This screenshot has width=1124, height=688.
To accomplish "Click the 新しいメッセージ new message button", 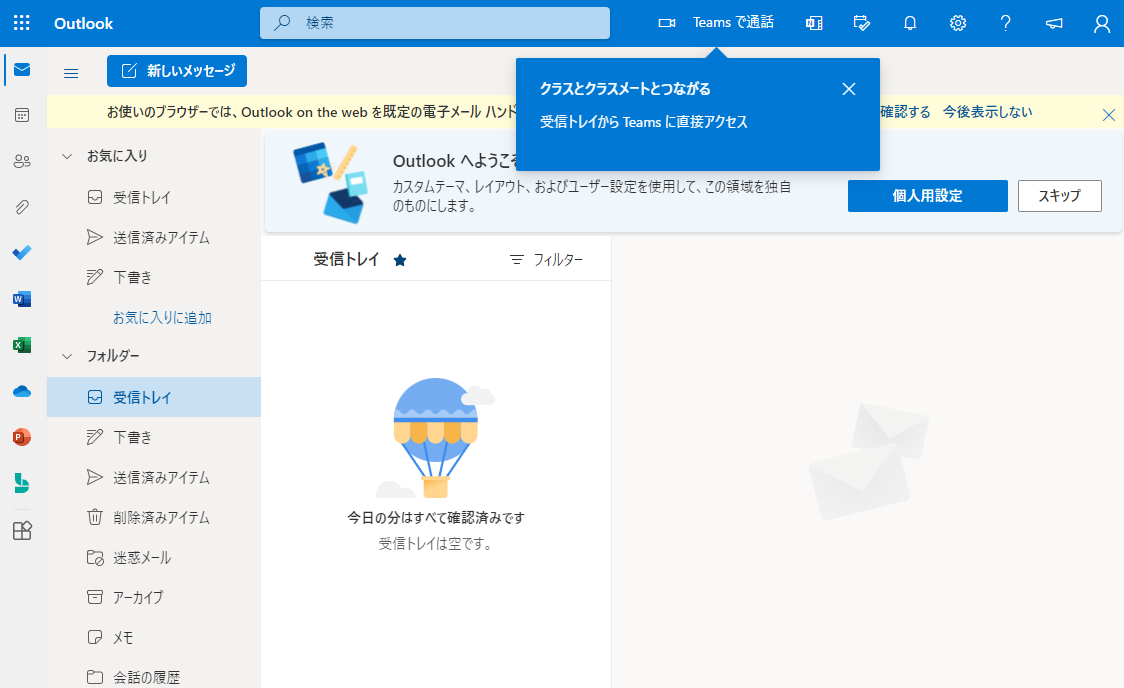I will pos(177,71).
